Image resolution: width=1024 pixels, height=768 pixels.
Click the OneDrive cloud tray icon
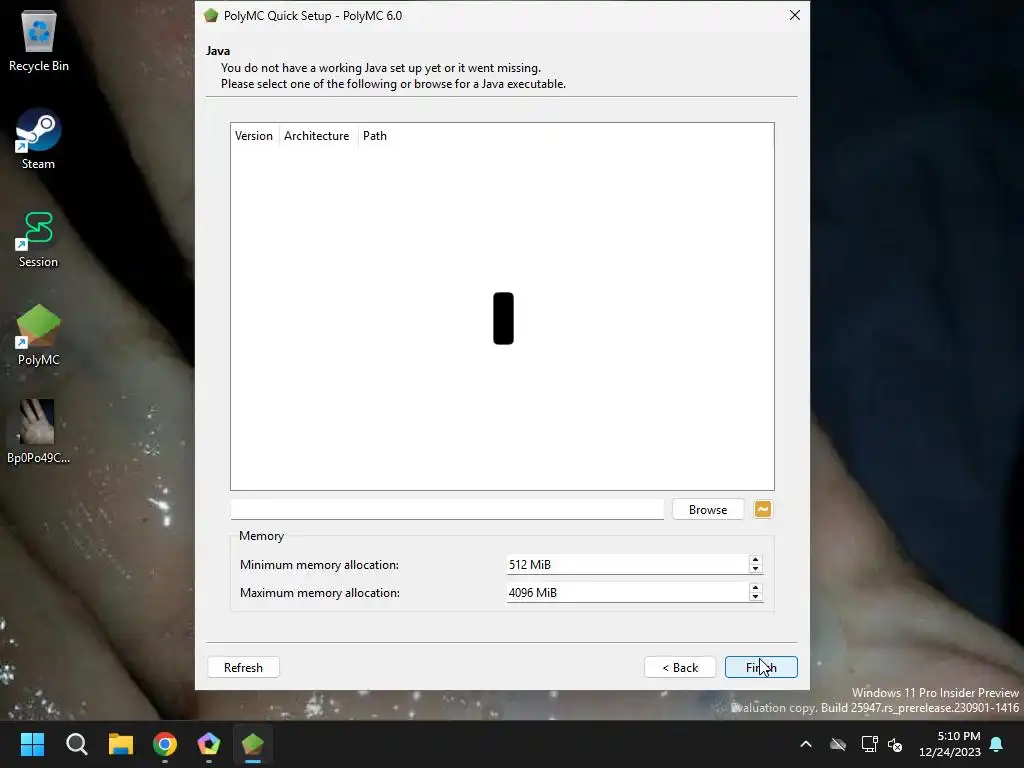838,744
